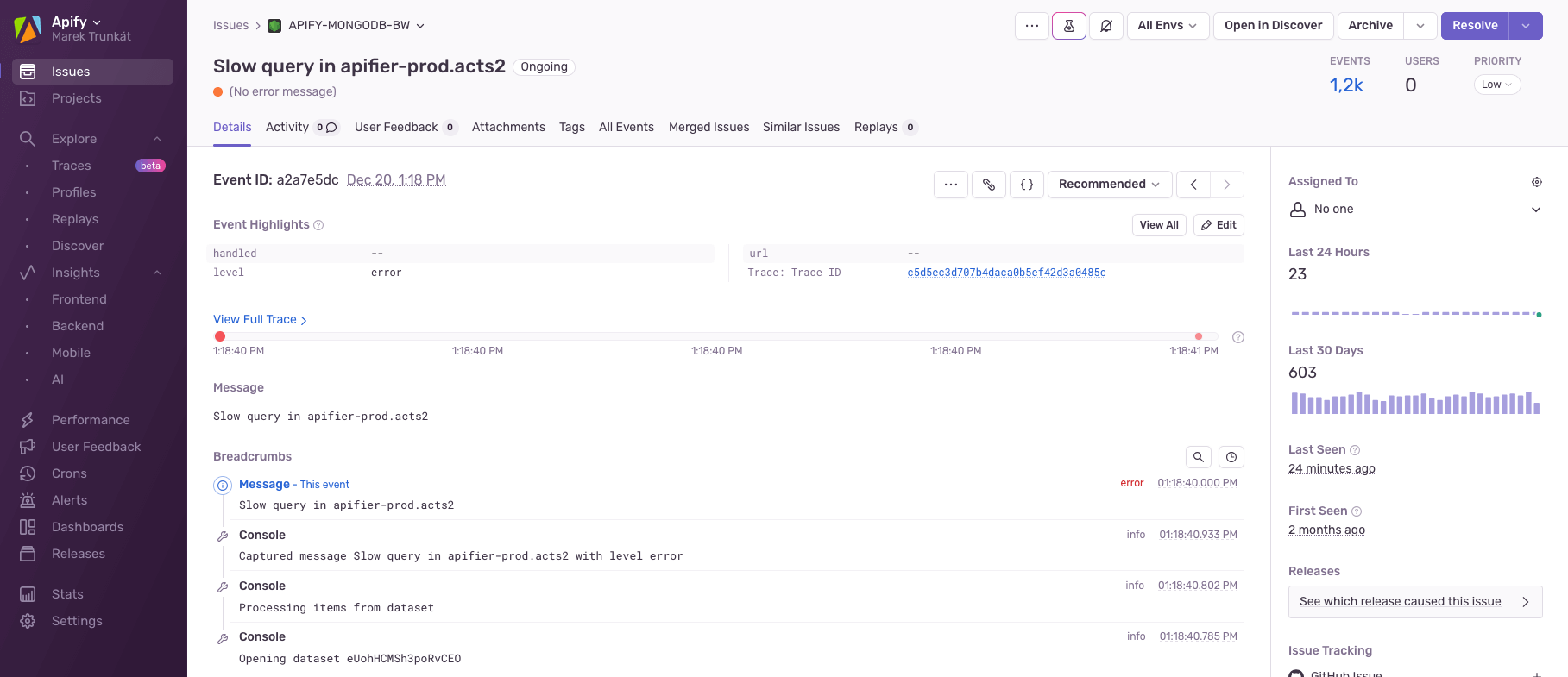Open User Feedback megaphone in sidebar
1568x677 pixels.
[x=28, y=447]
